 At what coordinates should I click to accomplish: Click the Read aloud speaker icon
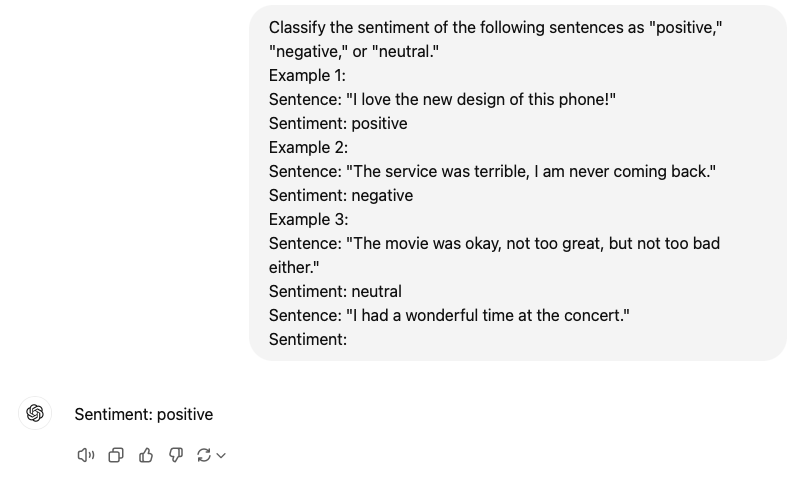[x=86, y=455]
